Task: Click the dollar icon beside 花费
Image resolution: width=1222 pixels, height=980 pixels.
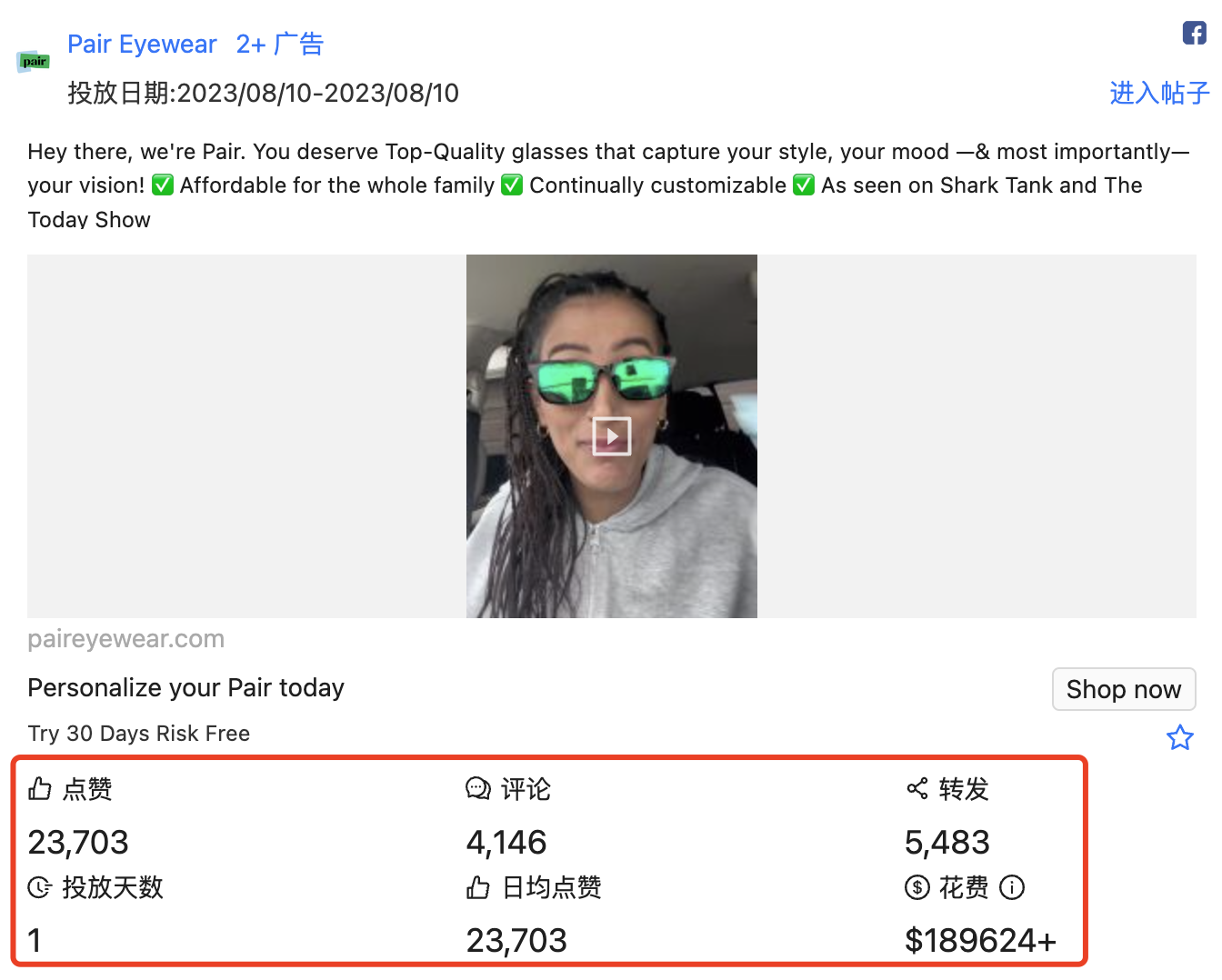Action: pyautogui.click(x=916, y=887)
